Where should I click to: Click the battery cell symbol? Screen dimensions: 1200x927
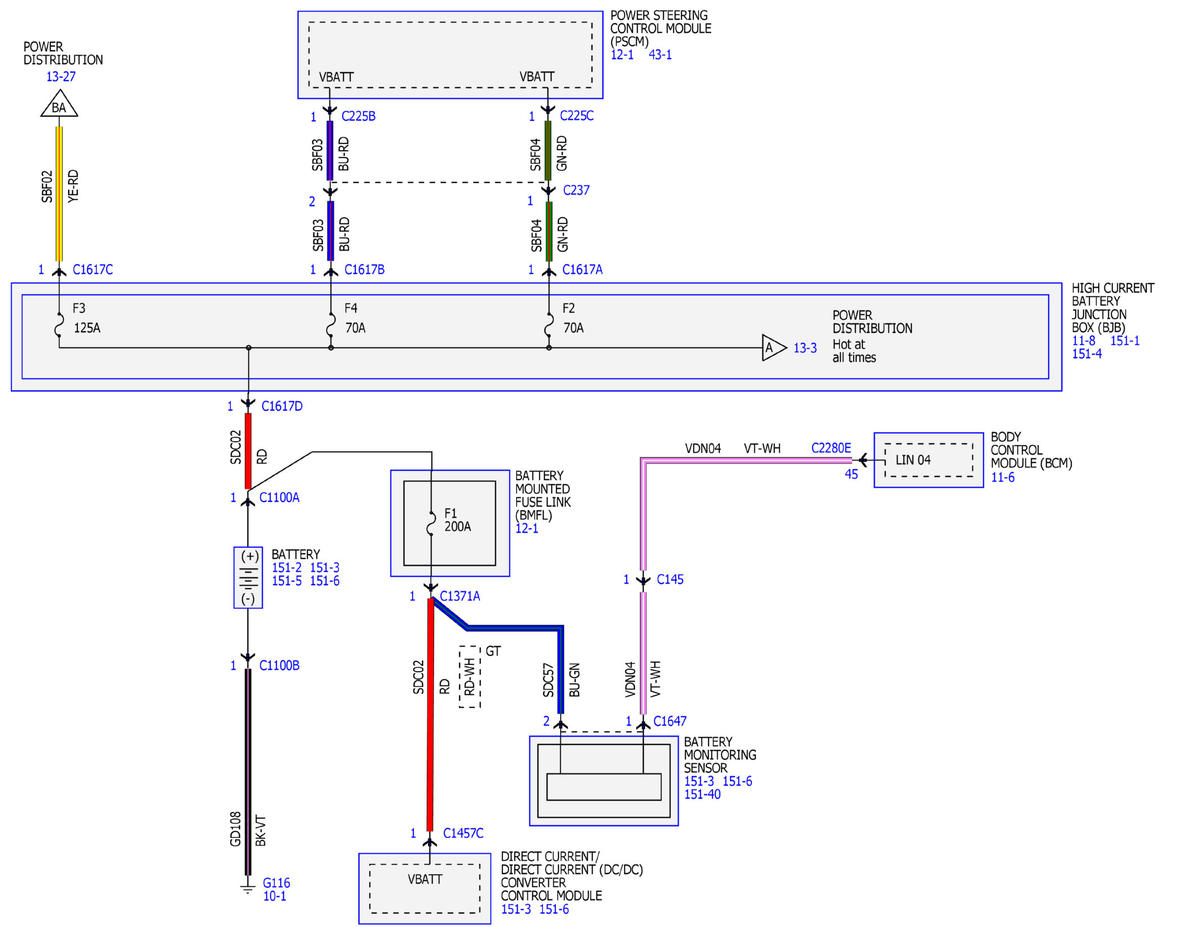[248, 577]
